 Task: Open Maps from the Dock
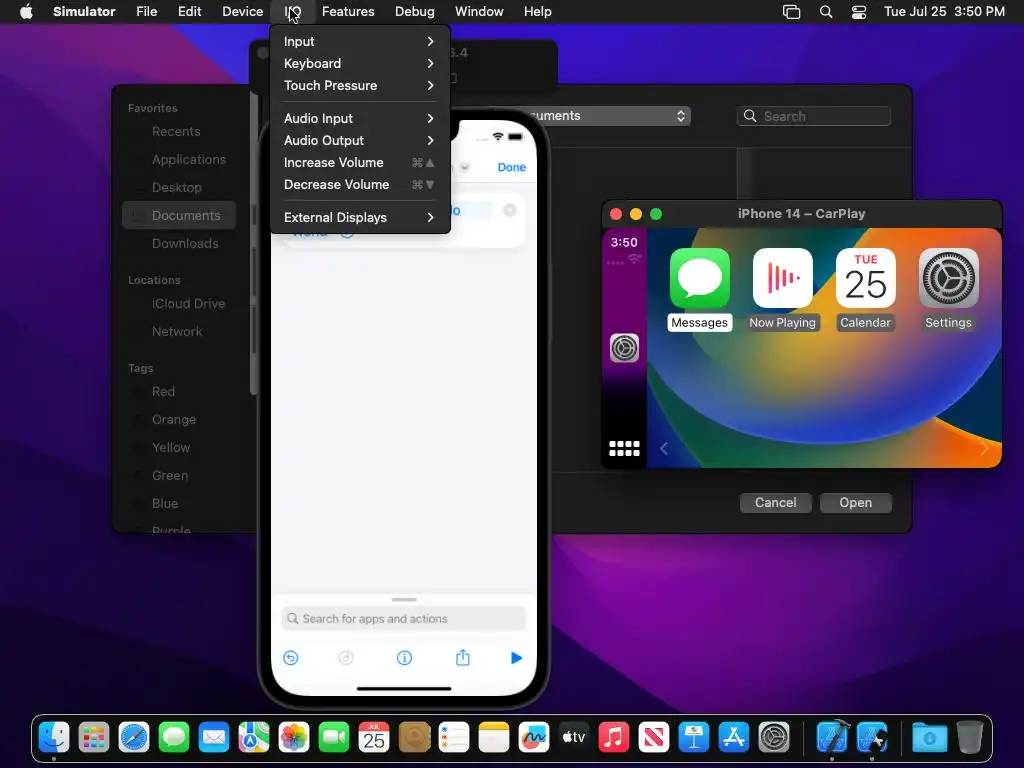[254, 738]
